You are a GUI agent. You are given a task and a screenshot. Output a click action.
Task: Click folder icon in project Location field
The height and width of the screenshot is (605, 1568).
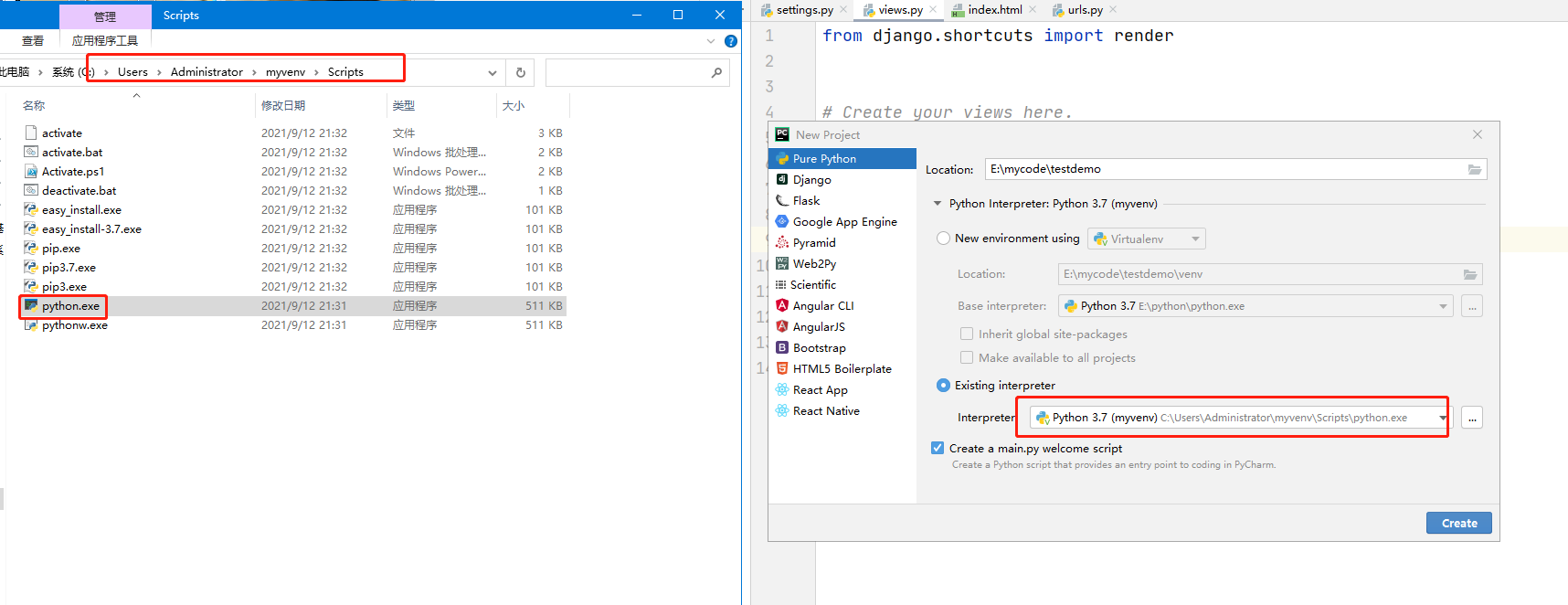tap(1474, 169)
